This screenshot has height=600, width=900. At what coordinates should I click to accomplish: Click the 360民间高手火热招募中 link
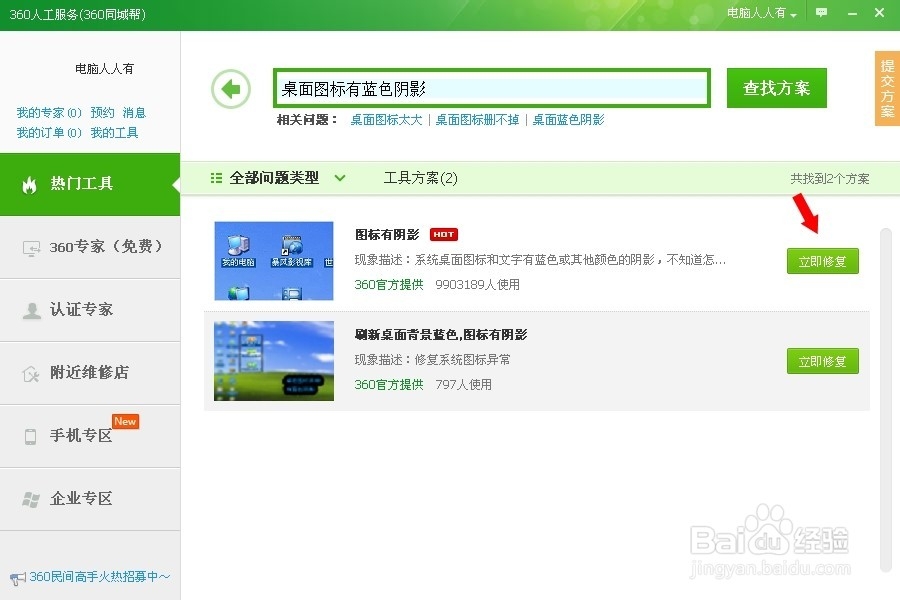(100, 576)
